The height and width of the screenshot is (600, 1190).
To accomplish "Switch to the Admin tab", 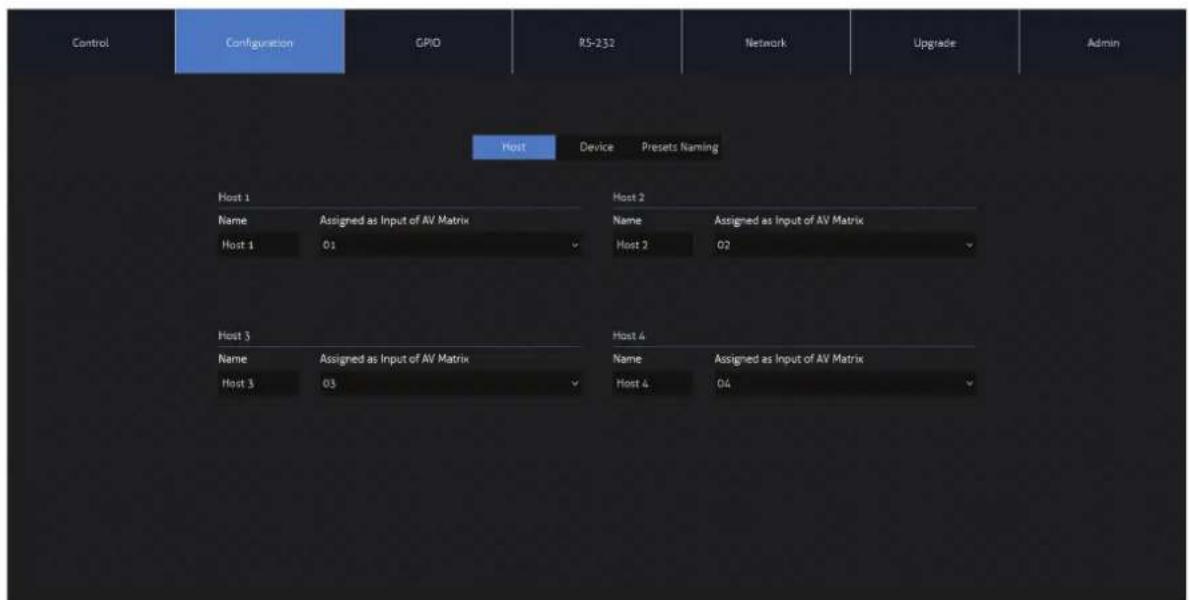I will click(1103, 42).
